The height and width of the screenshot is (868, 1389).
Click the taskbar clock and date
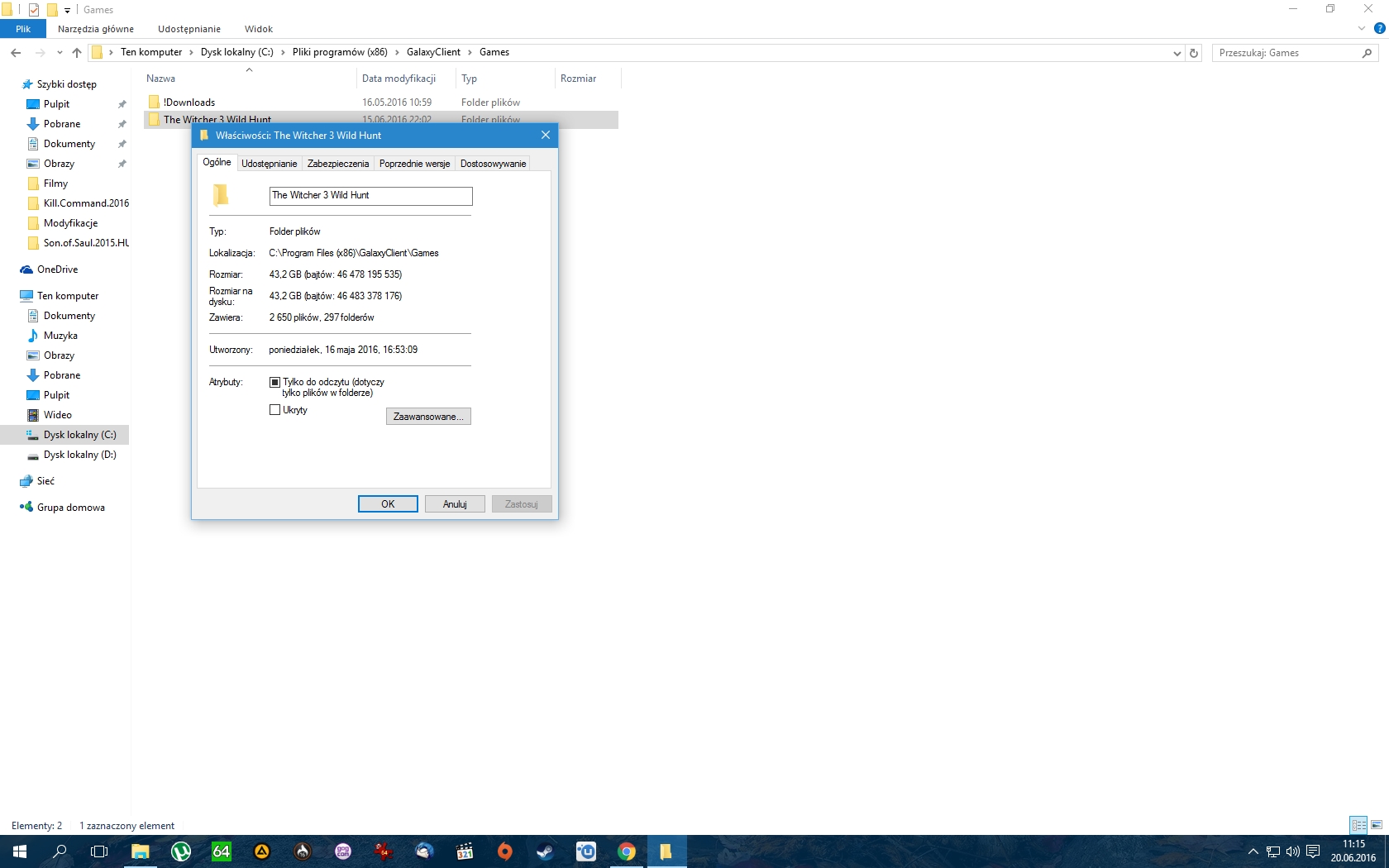click(x=1353, y=851)
